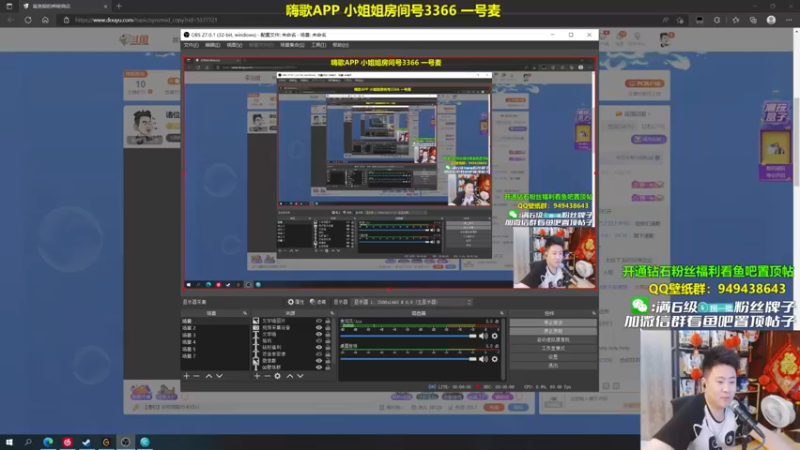The width and height of the screenshot is (800, 450).
Task: Open the 工具(T) menu in OBS
Action: coord(318,45)
